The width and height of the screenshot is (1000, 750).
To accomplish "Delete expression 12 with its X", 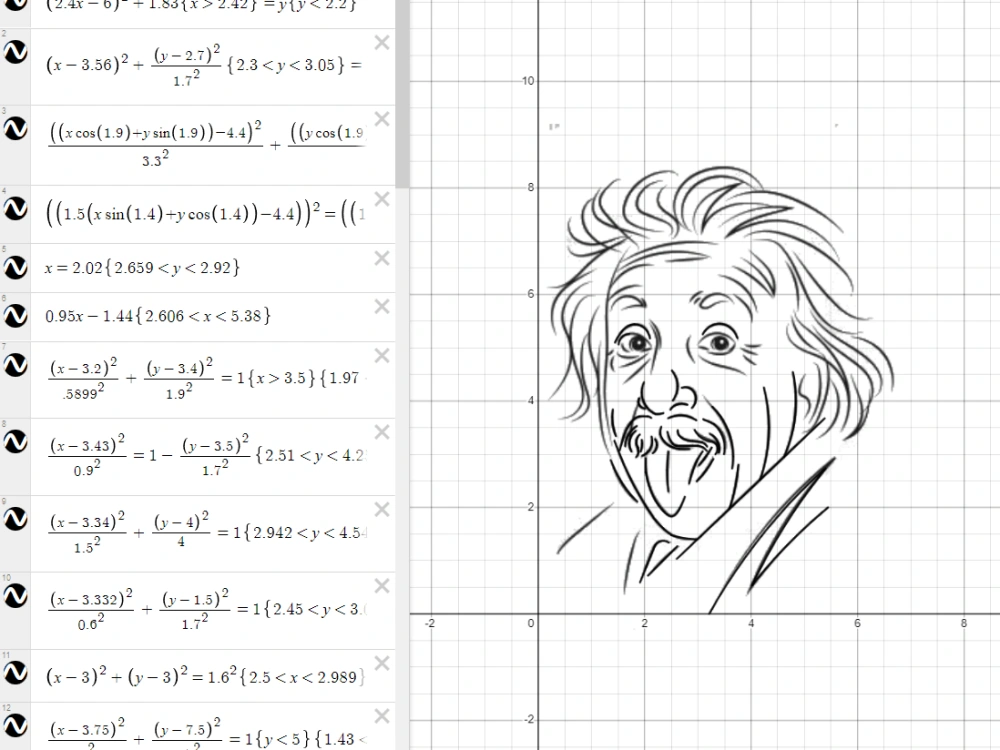I will [x=382, y=716].
